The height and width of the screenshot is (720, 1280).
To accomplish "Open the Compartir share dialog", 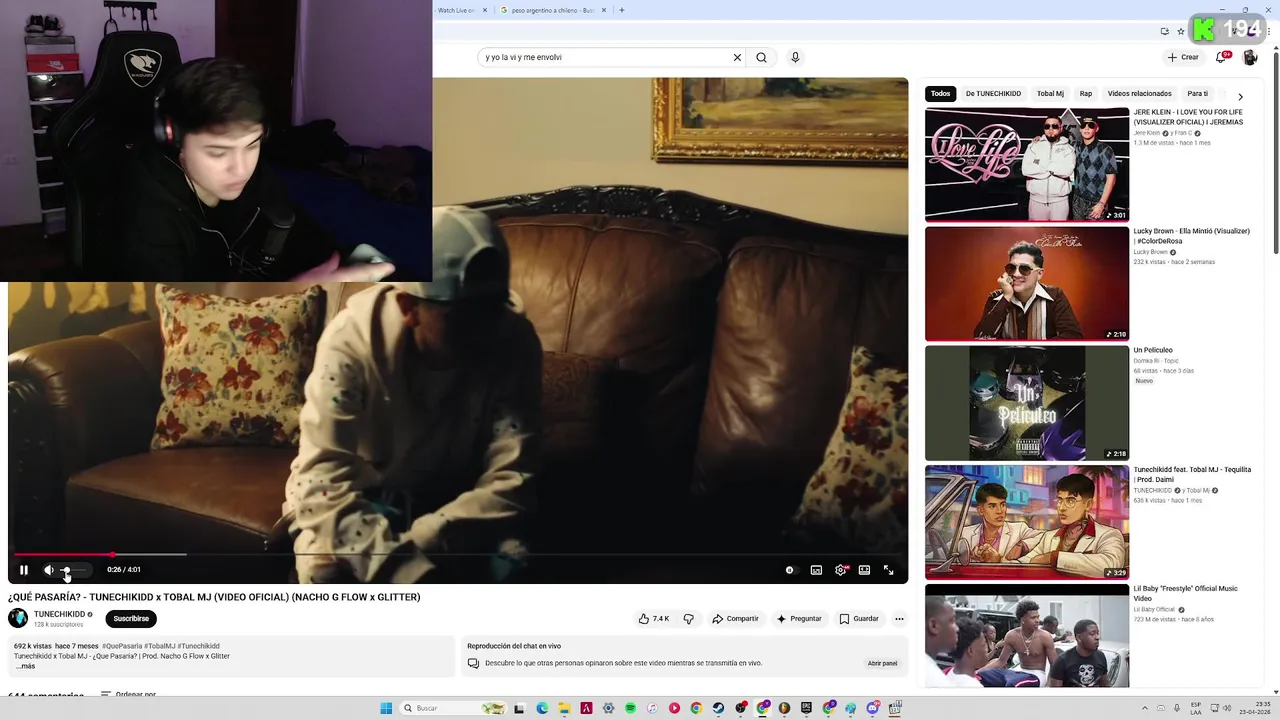I will (x=735, y=619).
